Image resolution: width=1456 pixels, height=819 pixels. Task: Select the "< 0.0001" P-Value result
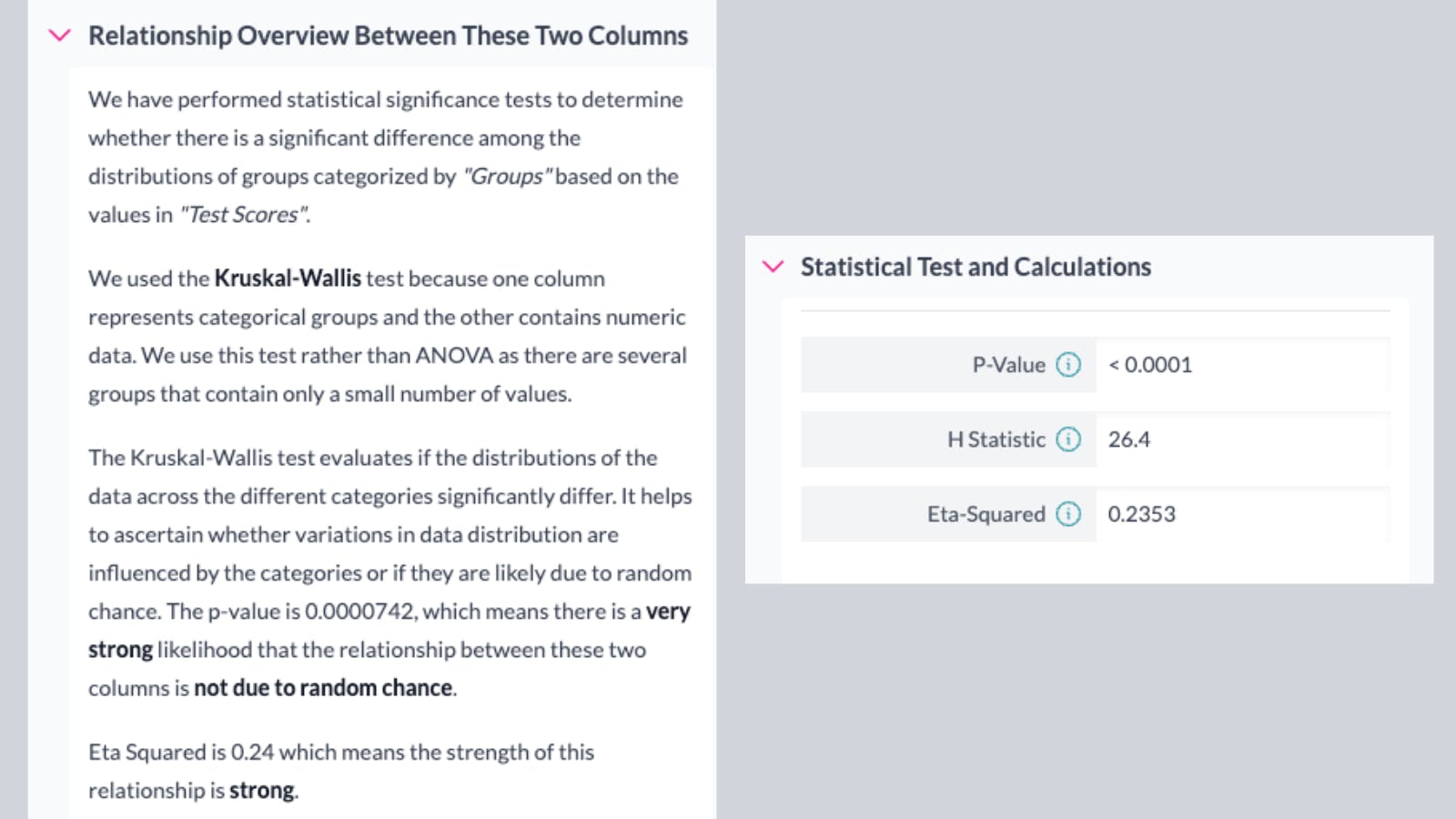coord(1150,365)
